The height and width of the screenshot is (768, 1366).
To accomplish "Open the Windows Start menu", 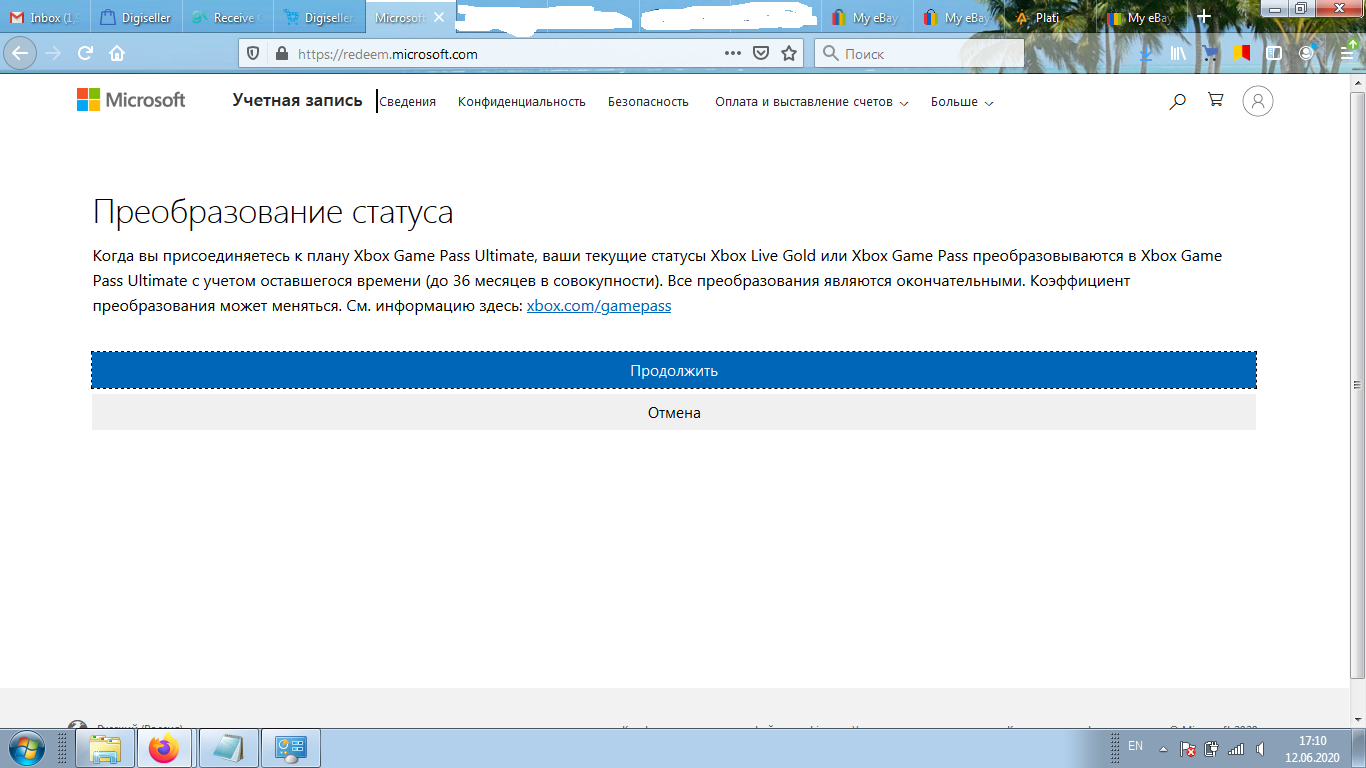I will 25,748.
